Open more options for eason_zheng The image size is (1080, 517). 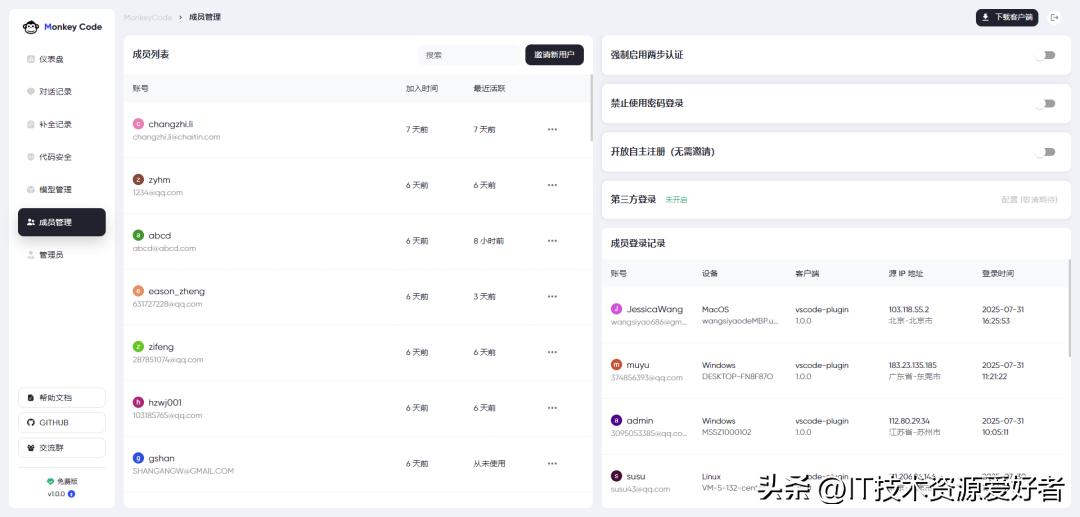pos(552,297)
